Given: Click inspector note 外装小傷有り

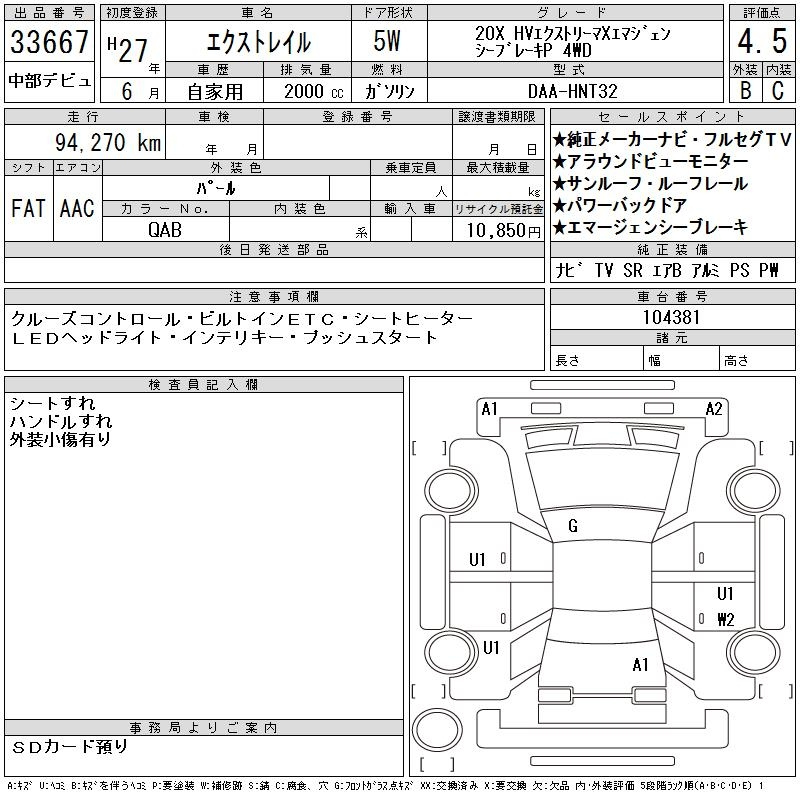Looking at the screenshot, I should point(60,439).
